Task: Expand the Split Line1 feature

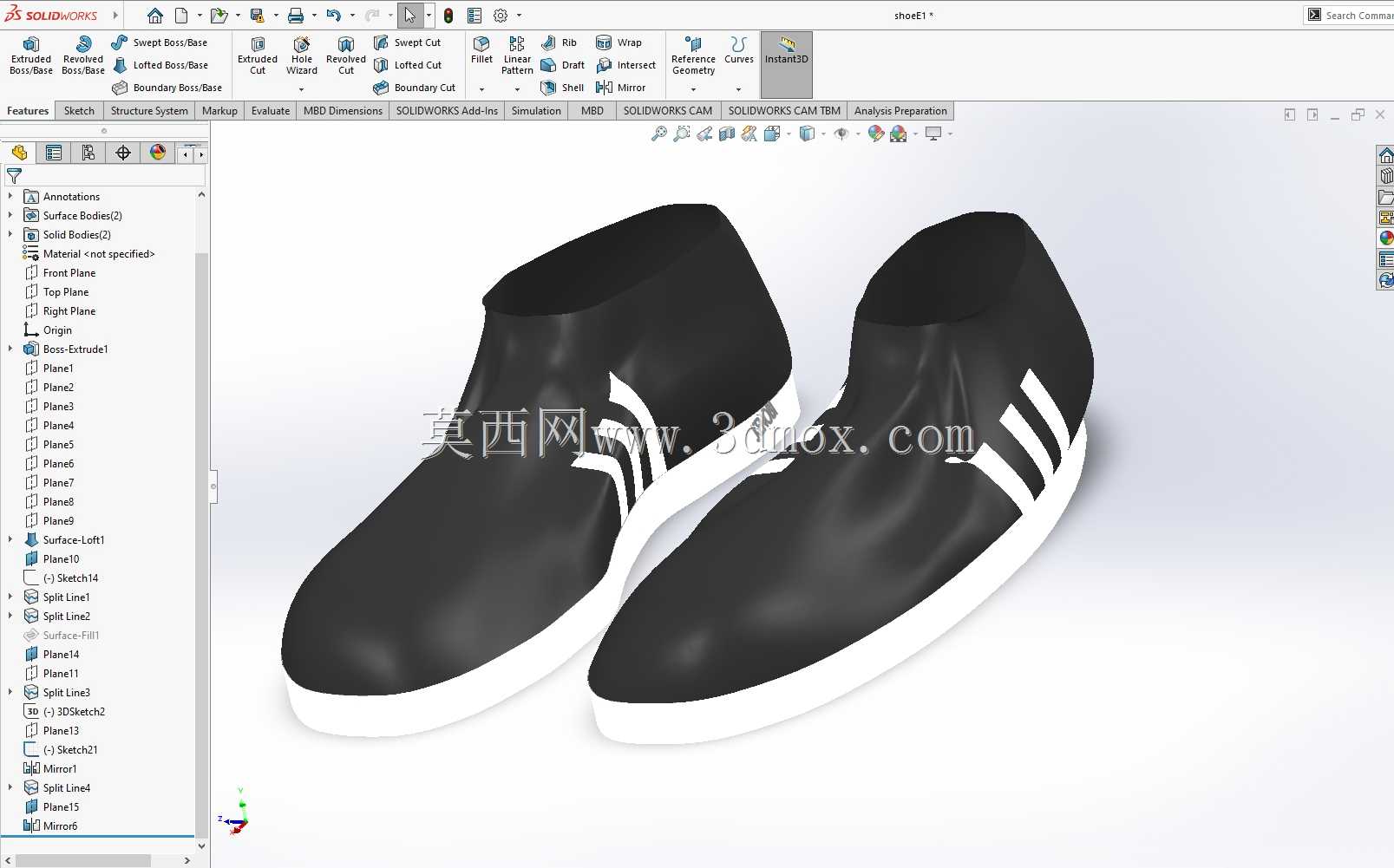Action: pos(10,597)
